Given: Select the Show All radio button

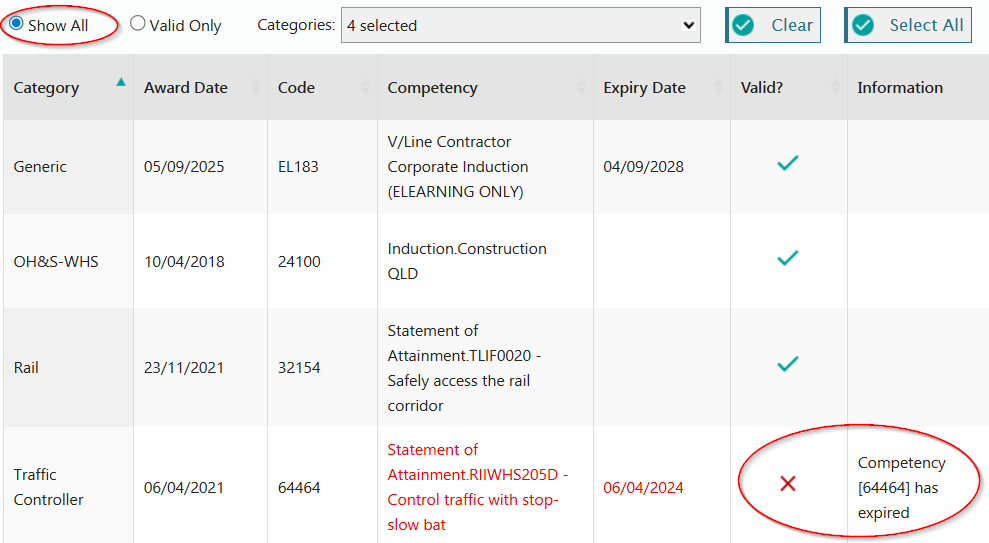Looking at the screenshot, I should click(16, 24).
